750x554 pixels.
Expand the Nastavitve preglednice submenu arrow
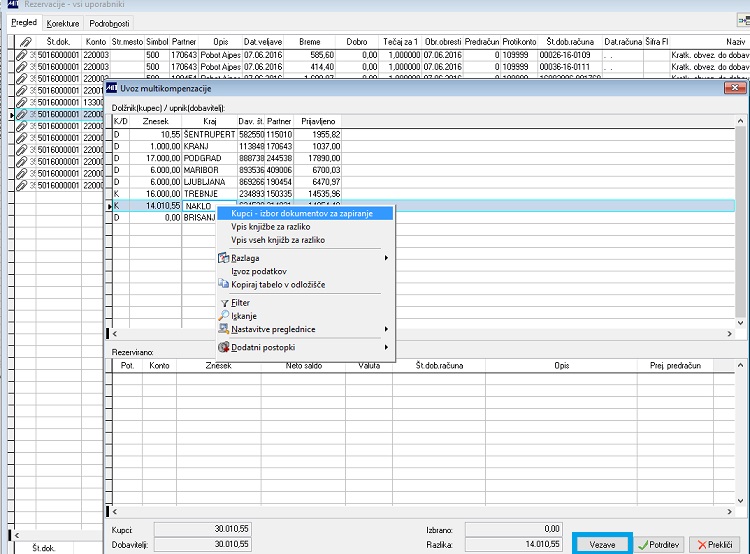[x=386, y=329]
